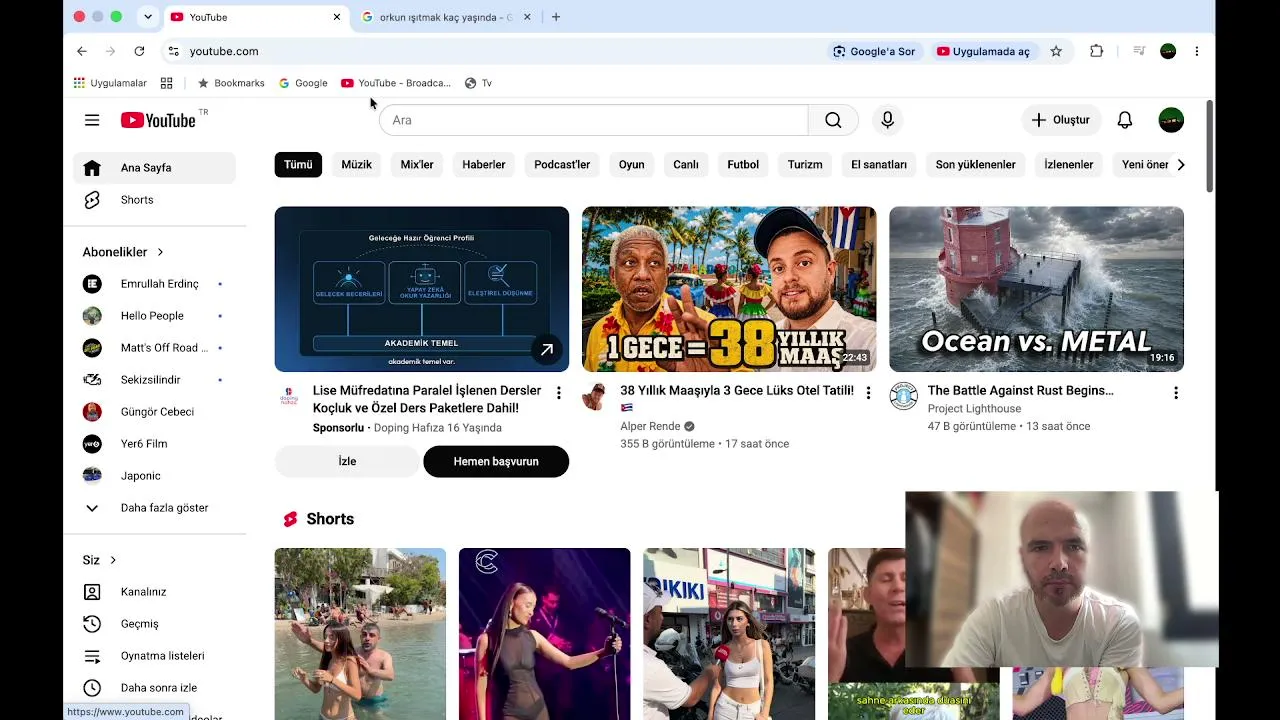The width and height of the screenshot is (1280, 720).
Task: Play the 38 Yıllık Maaş video thumbnail
Action: tap(729, 289)
